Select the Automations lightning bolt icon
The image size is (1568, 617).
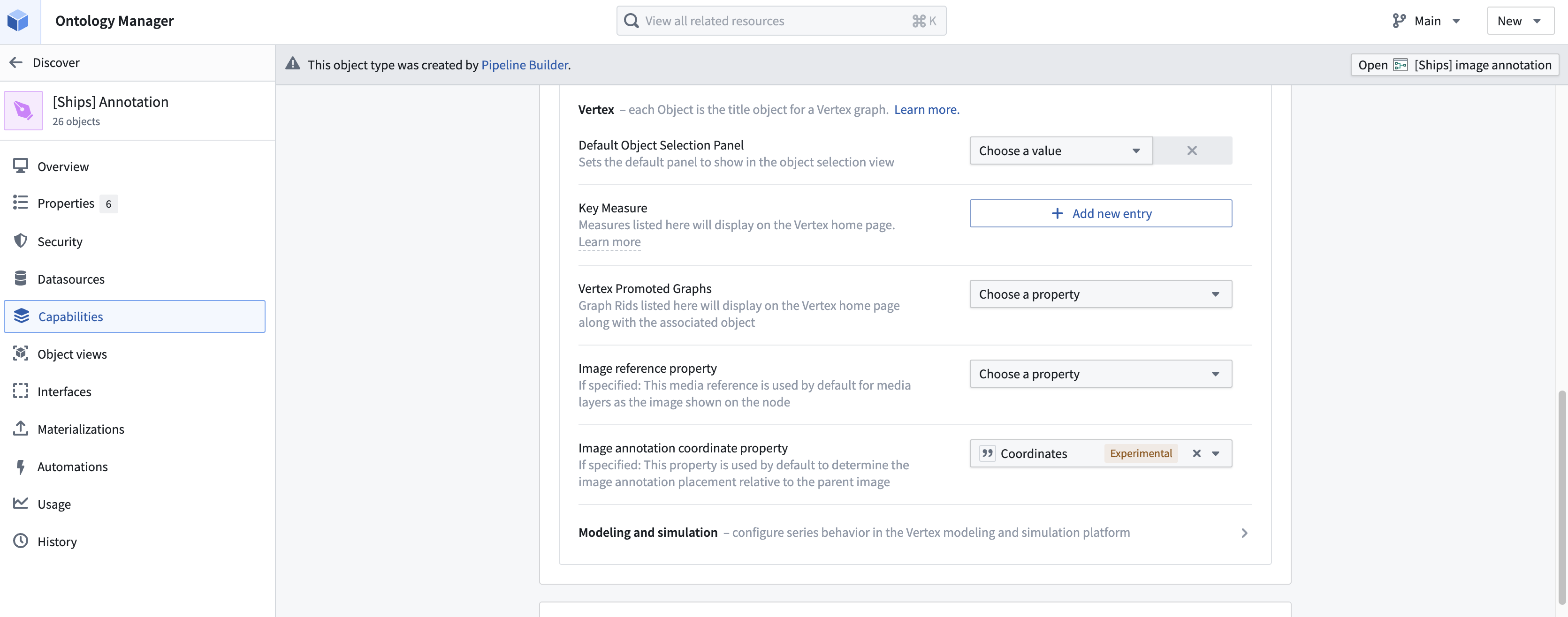[x=21, y=467]
